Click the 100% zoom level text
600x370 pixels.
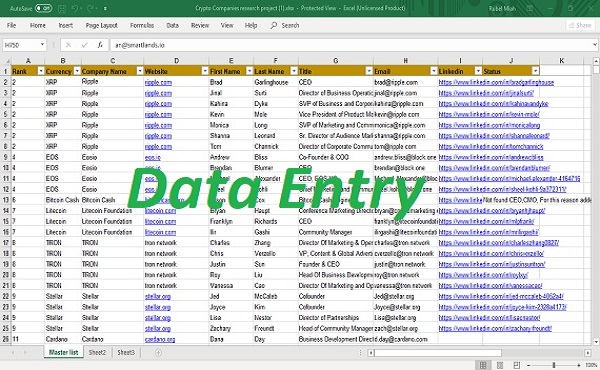coord(591,365)
